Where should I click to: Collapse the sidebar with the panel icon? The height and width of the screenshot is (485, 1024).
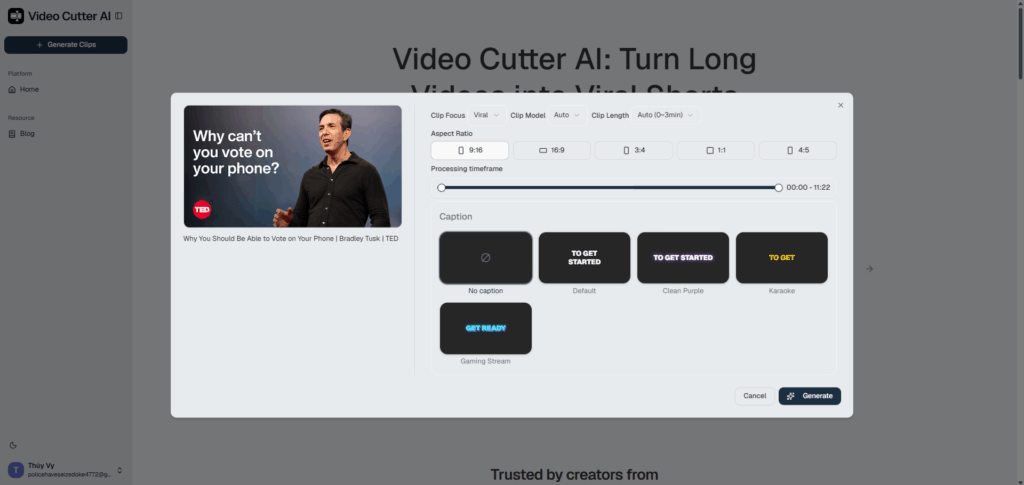point(118,16)
